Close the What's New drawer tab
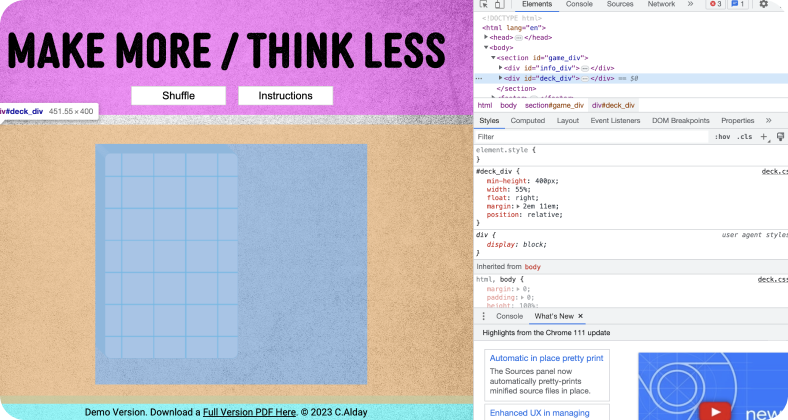This screenshot has height=420, width=788. [x=581, y=316]
